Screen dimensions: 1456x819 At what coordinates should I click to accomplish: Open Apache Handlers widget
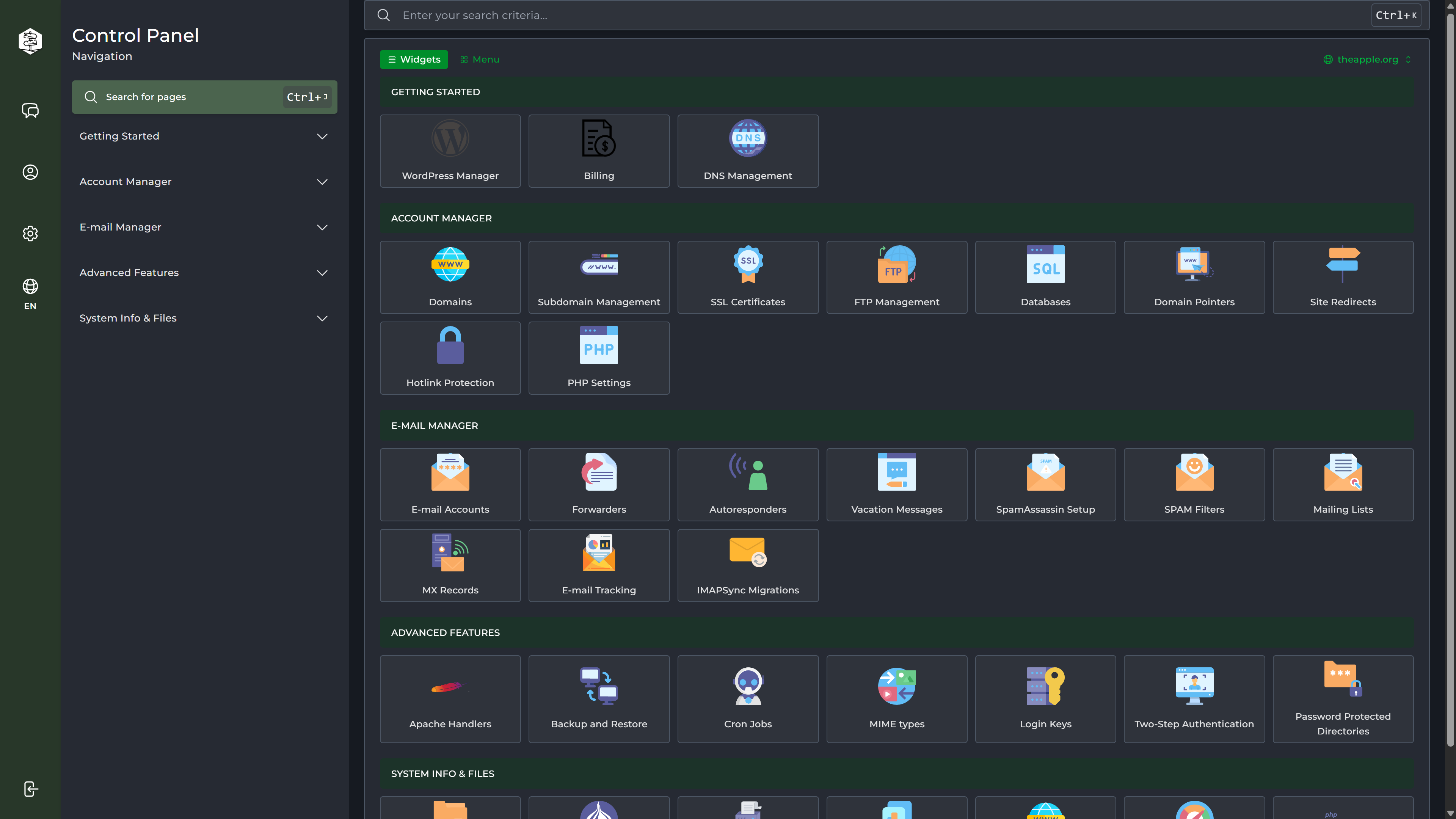coord(450,698)
